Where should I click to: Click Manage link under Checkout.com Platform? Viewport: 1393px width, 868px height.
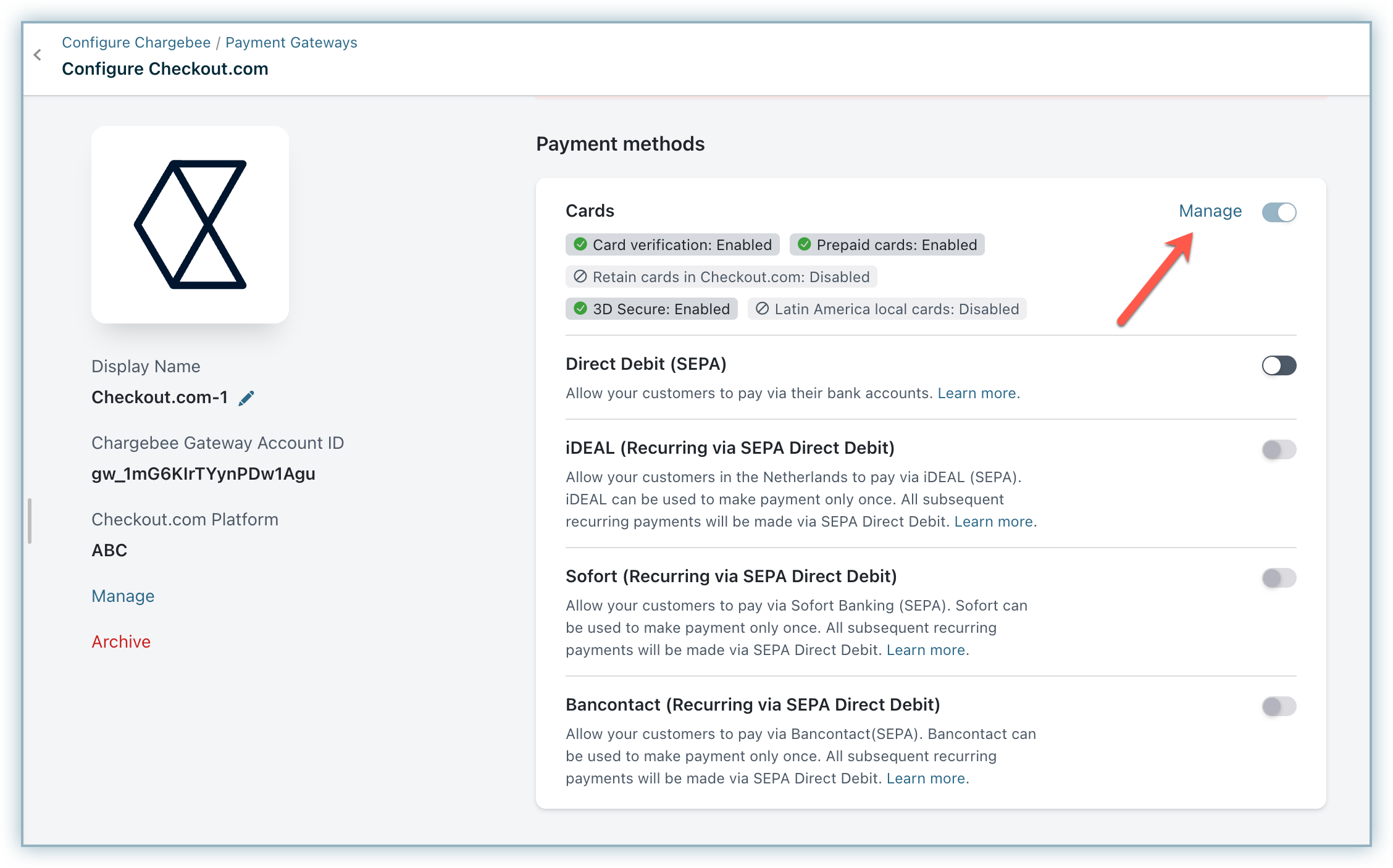(123, 596)
